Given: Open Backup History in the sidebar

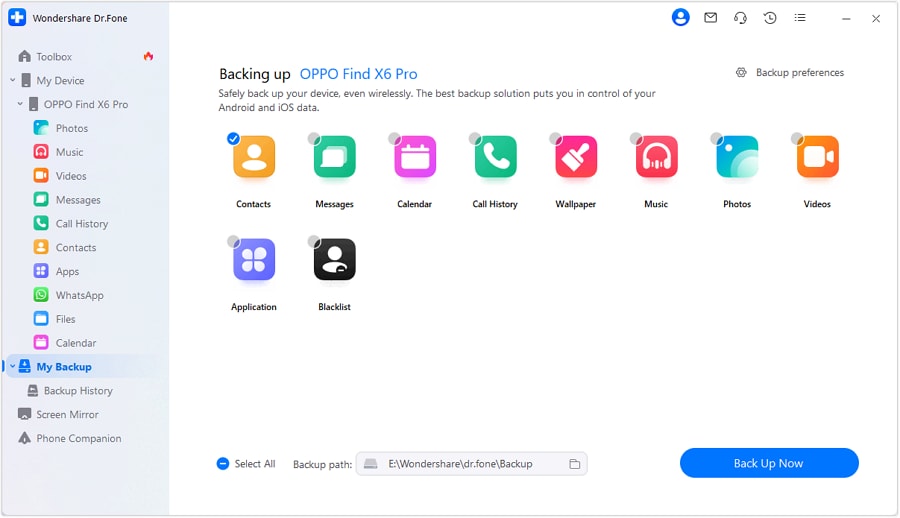Looking at the screenshot, I should (70, 391).
